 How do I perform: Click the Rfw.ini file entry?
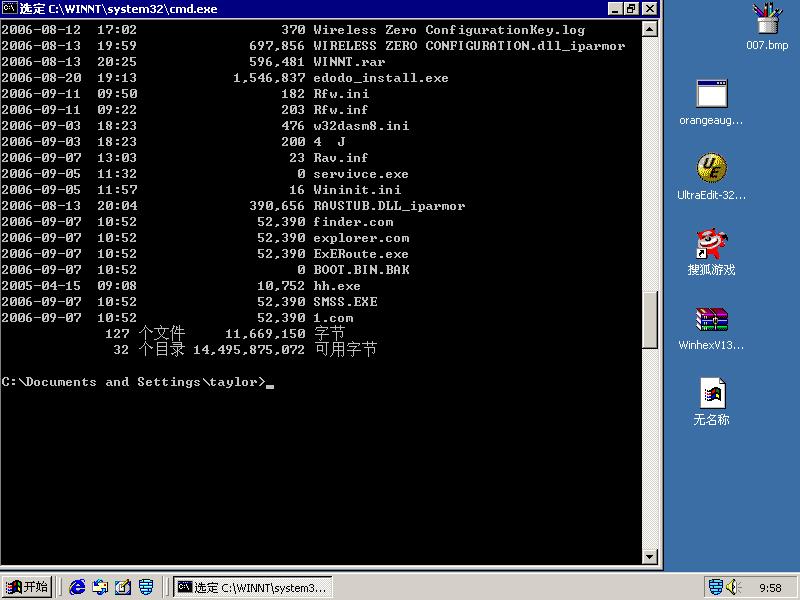341,94
